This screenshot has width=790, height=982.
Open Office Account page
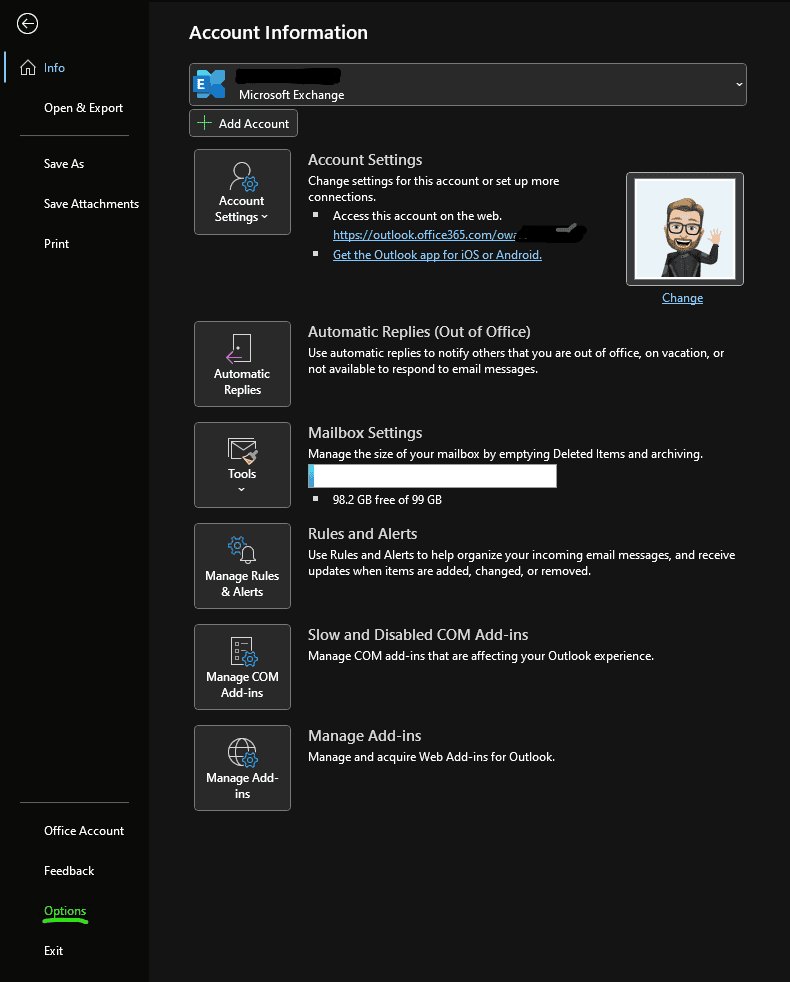84,830
